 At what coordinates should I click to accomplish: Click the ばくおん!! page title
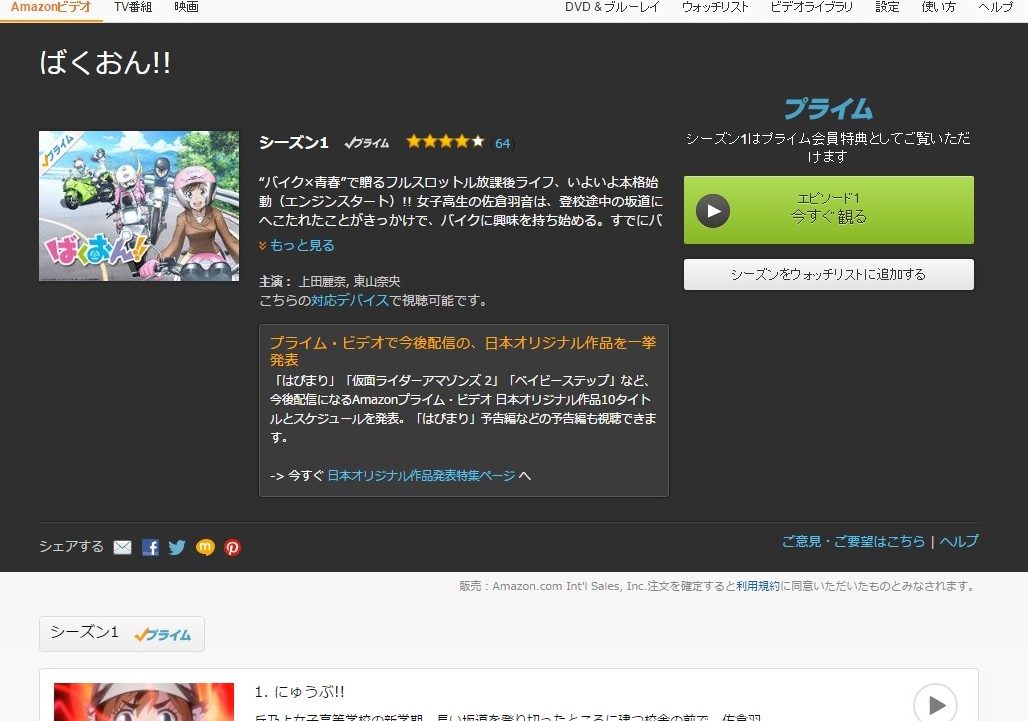pos(106,63)
